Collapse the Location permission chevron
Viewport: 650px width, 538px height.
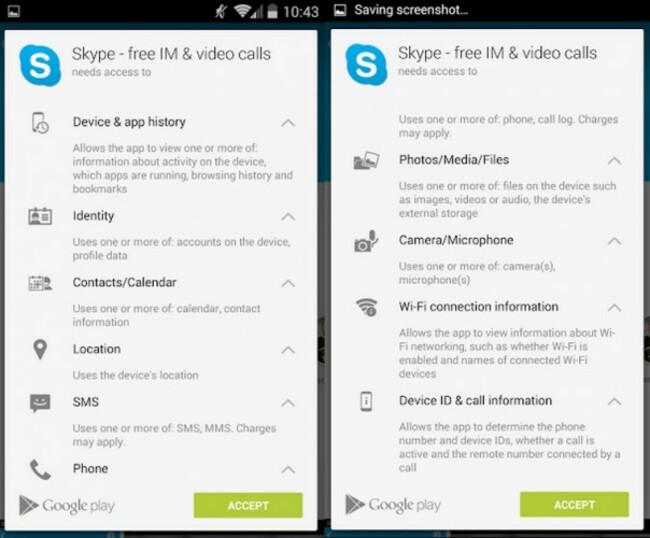point(288,350)
